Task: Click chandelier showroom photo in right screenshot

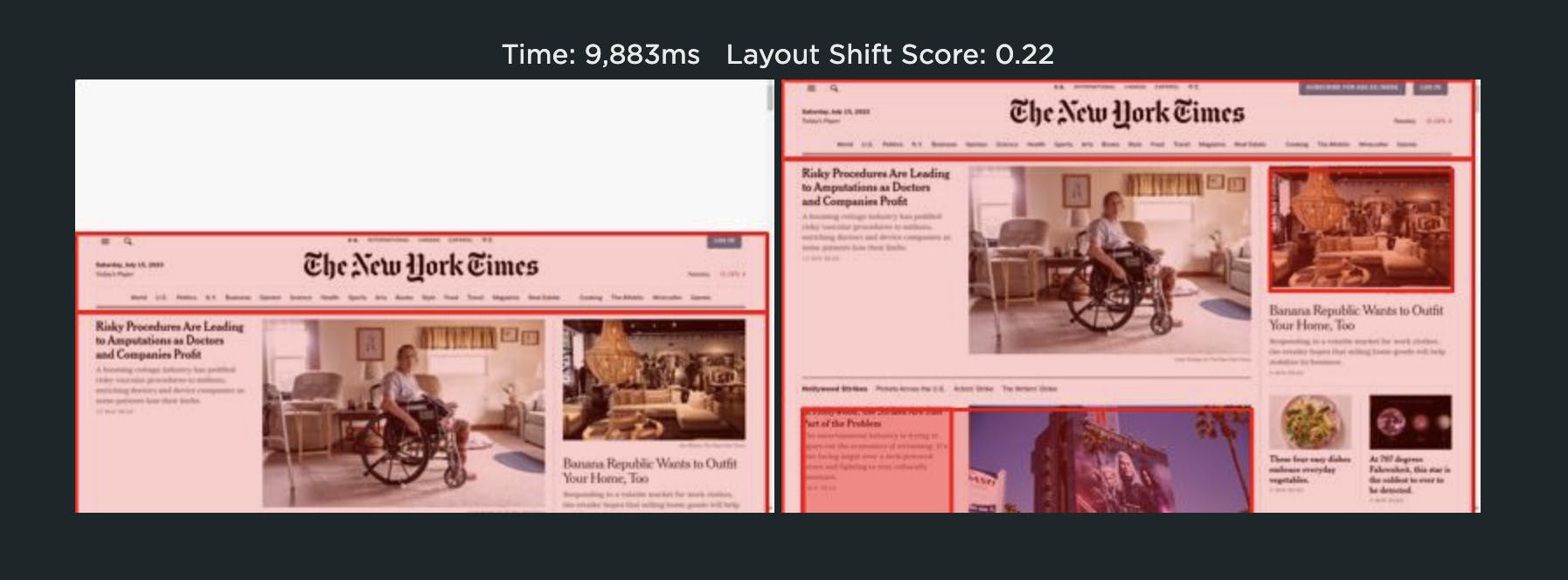Action: [x=1360, y=229]
